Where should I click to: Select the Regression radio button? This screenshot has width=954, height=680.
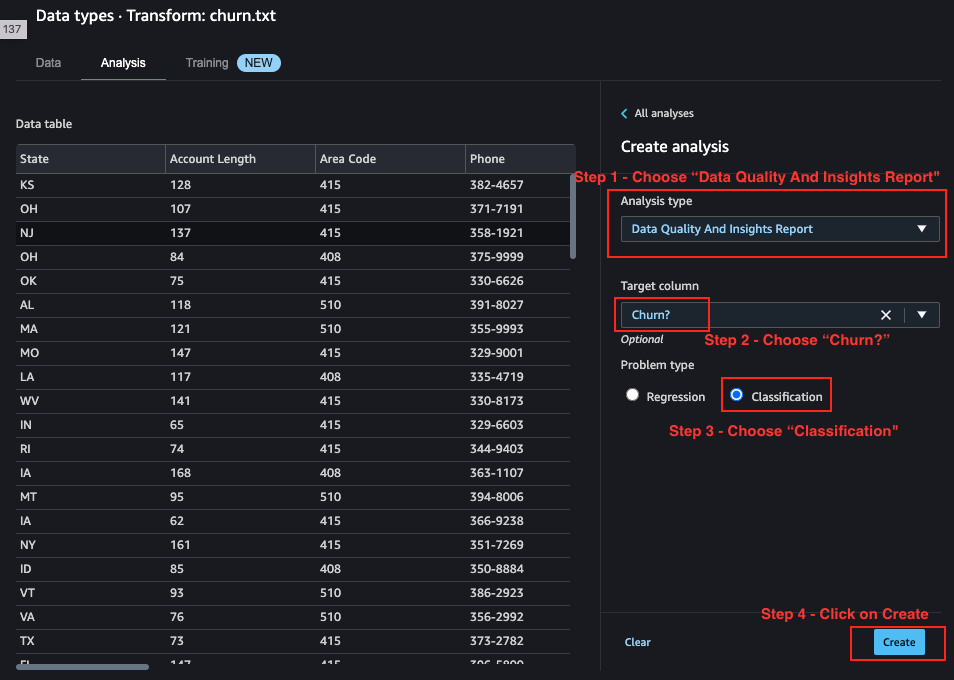[x=633, y=395]
